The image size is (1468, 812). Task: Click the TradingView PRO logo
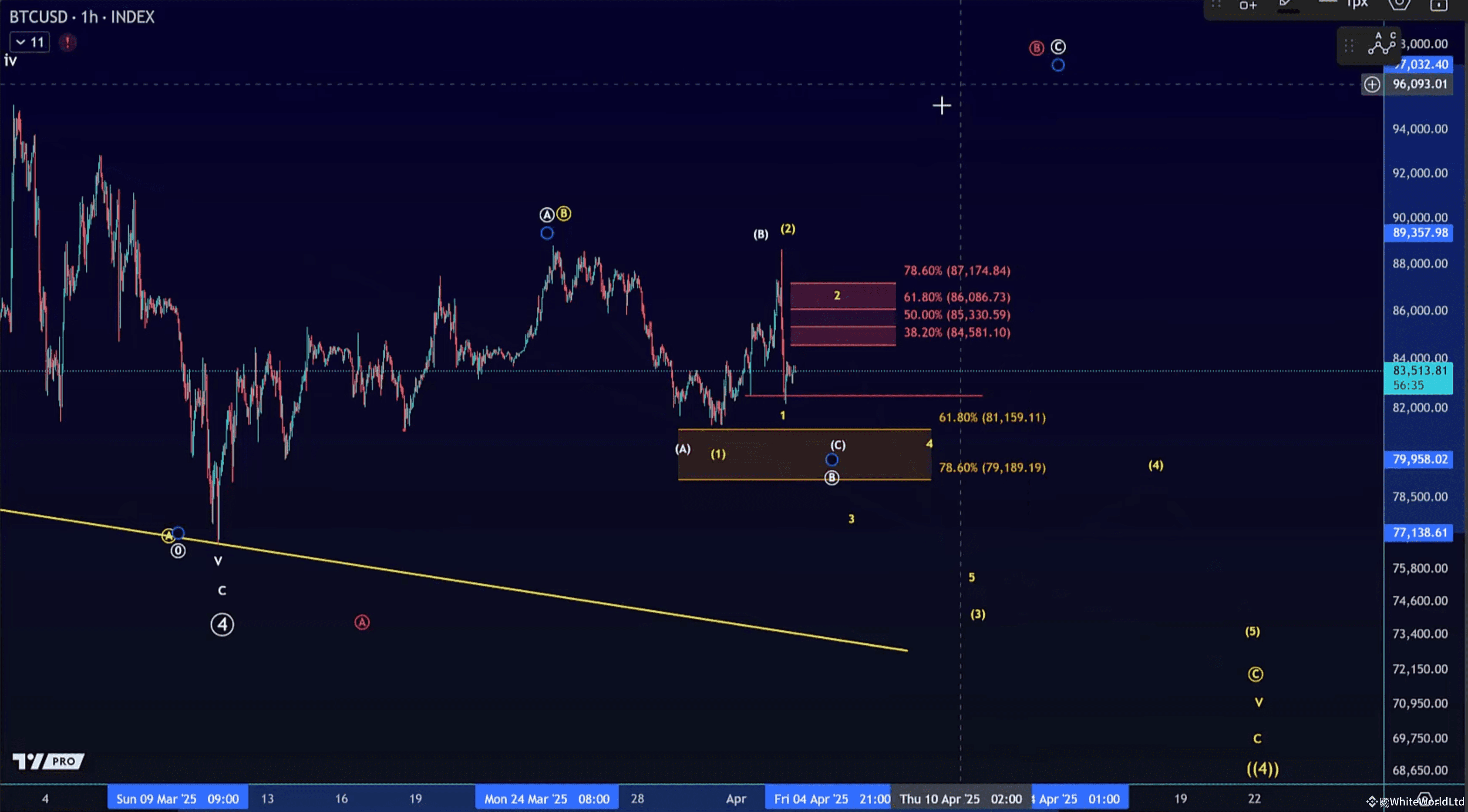coord(48,761)
